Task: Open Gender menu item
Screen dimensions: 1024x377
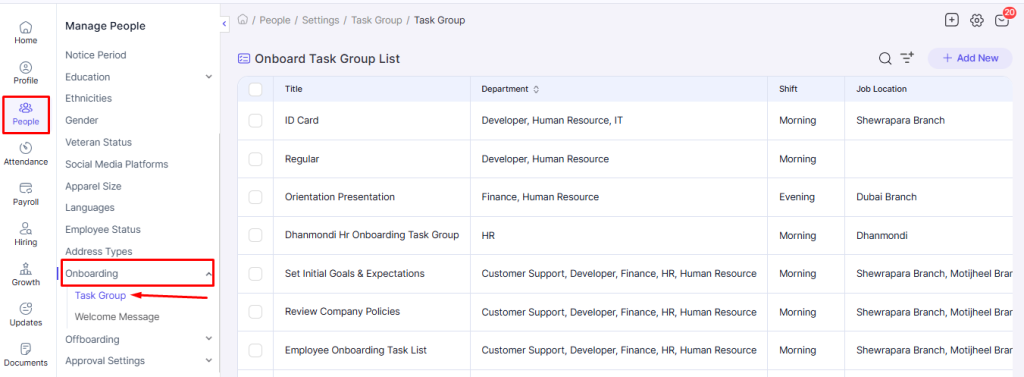Action: tap(82, 120)
